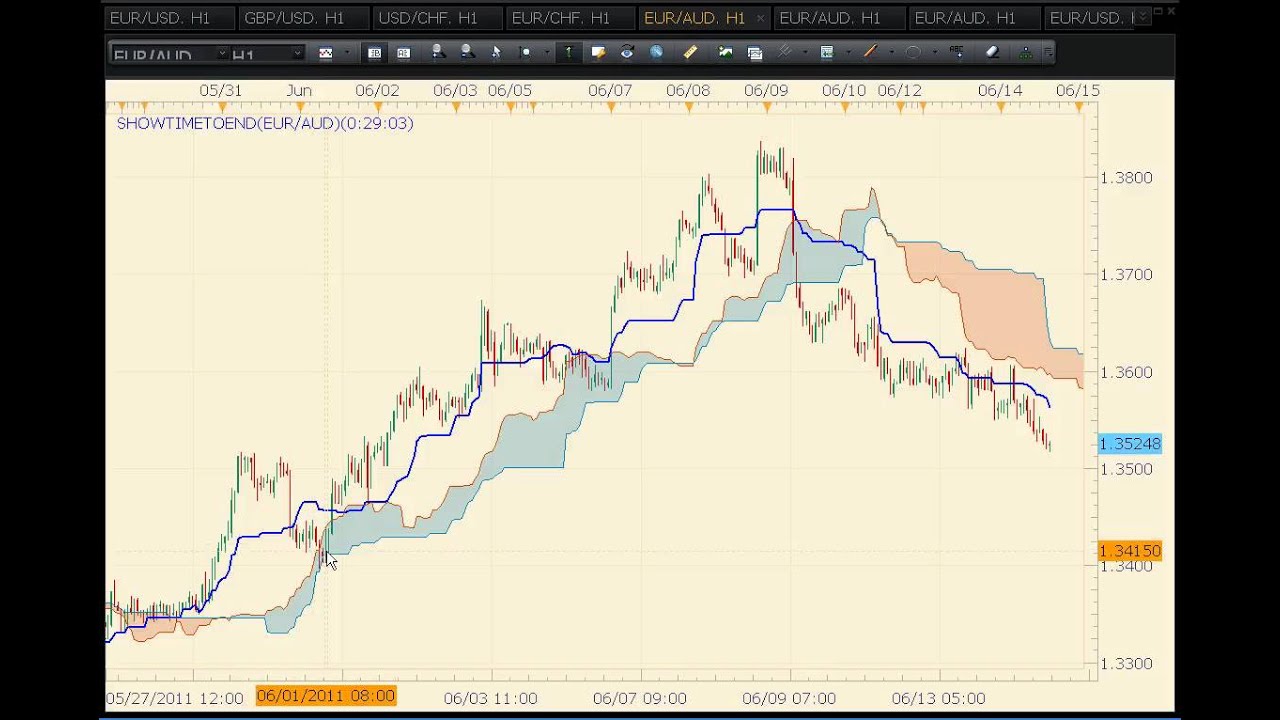
Task: Open the toolbar overflow options at far right
Action: coord(1047,53)
